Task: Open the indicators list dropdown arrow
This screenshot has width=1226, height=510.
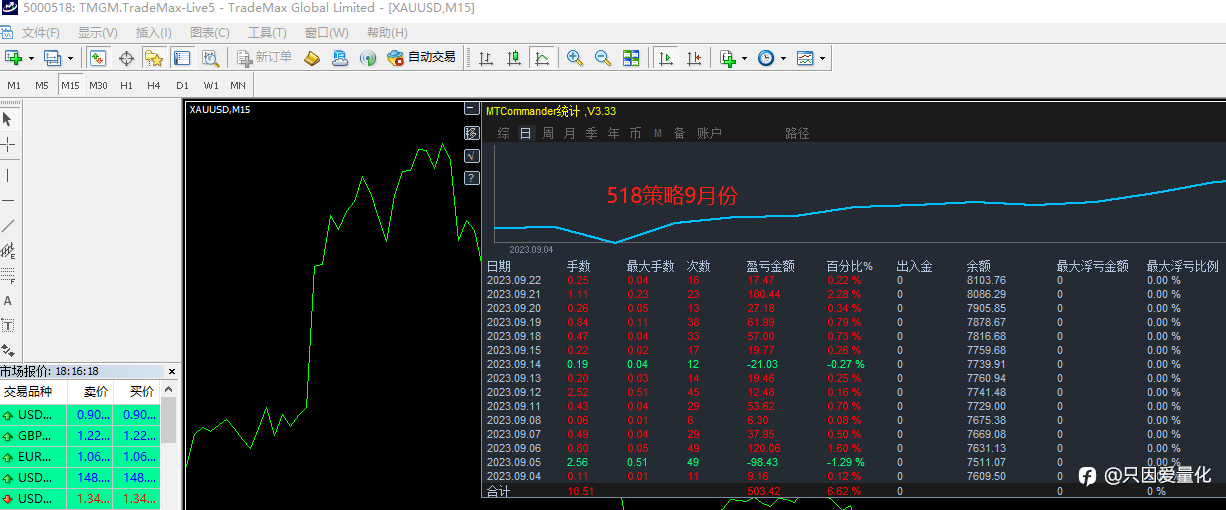Action: pyautogui.click(x=744, y=59)
